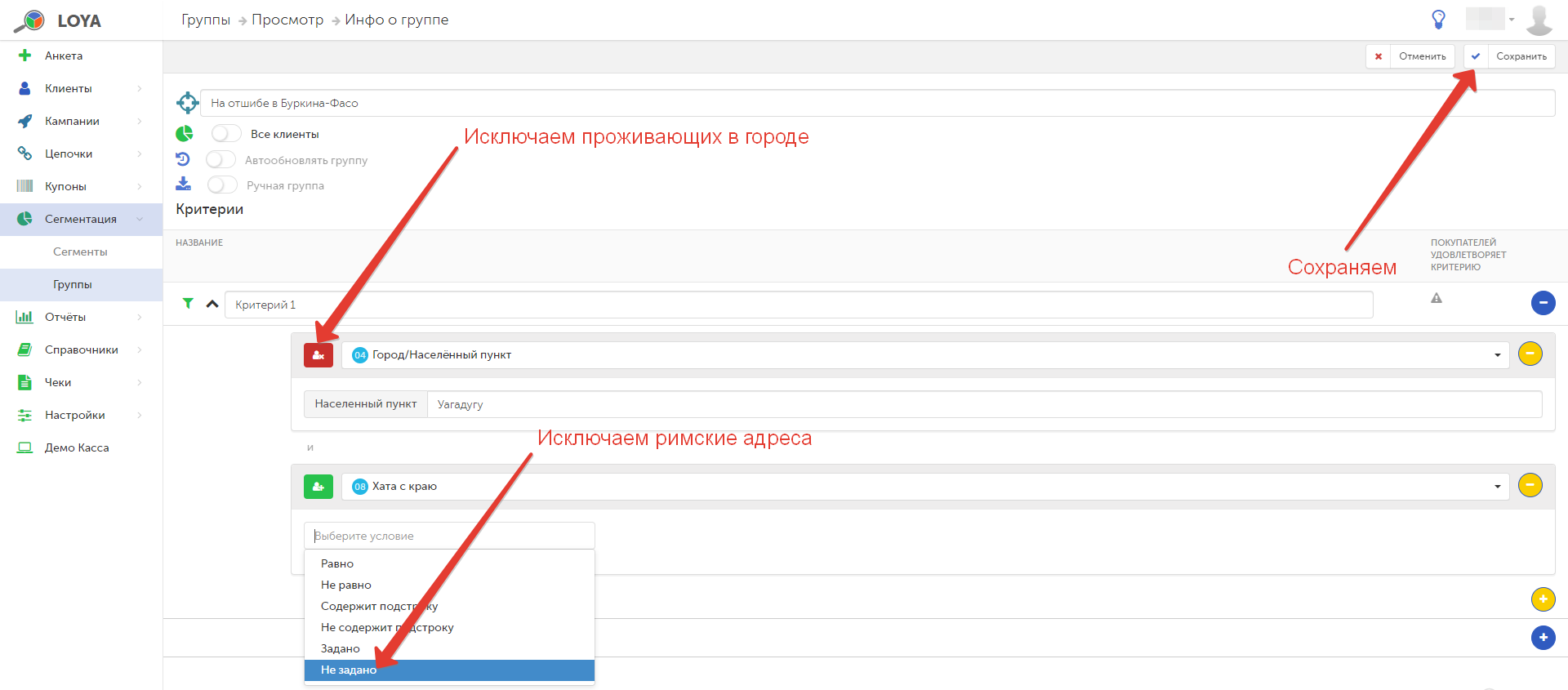1568x690 pixels.
Task: Expand Отчёты submenu arrow
Action: click(x=140, y=317)
